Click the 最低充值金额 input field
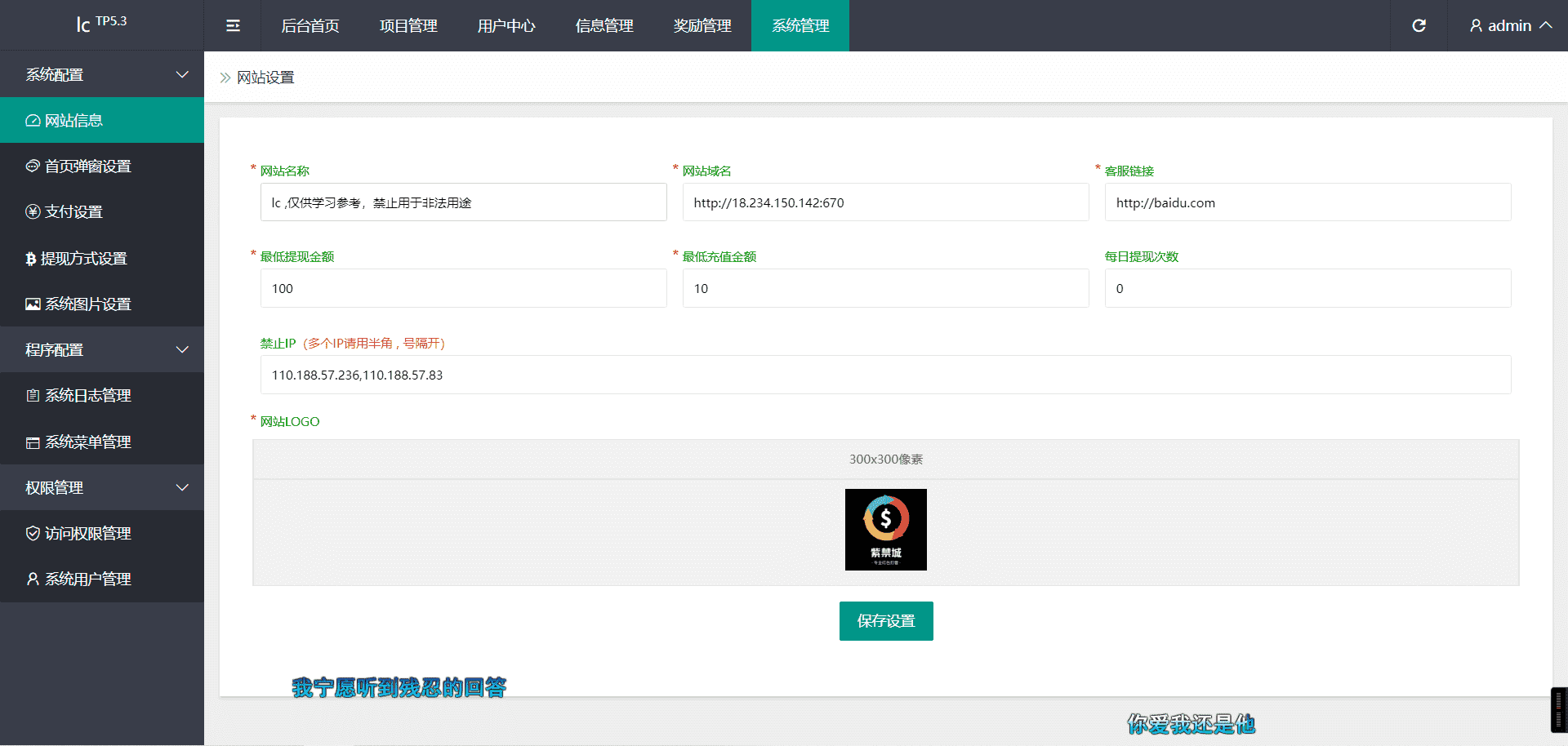This screenshot has width=1568, height=746. pos(886,288)
